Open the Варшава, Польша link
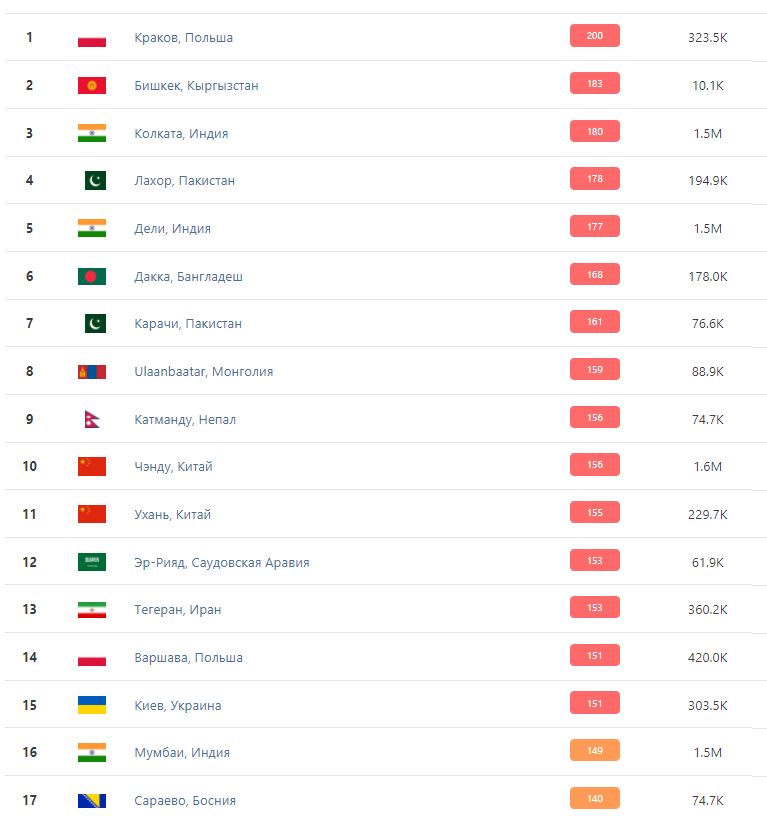 click(x=188, y=658)
